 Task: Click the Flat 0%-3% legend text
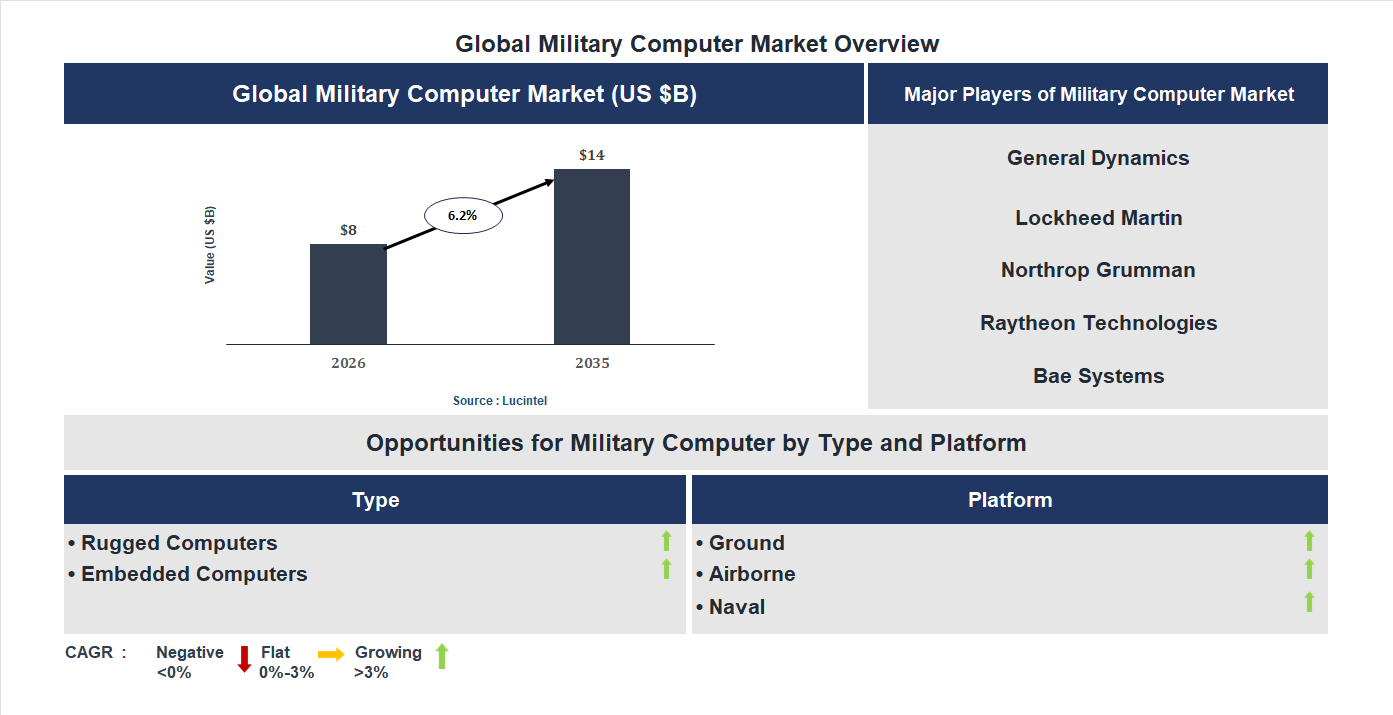point(286,662)
